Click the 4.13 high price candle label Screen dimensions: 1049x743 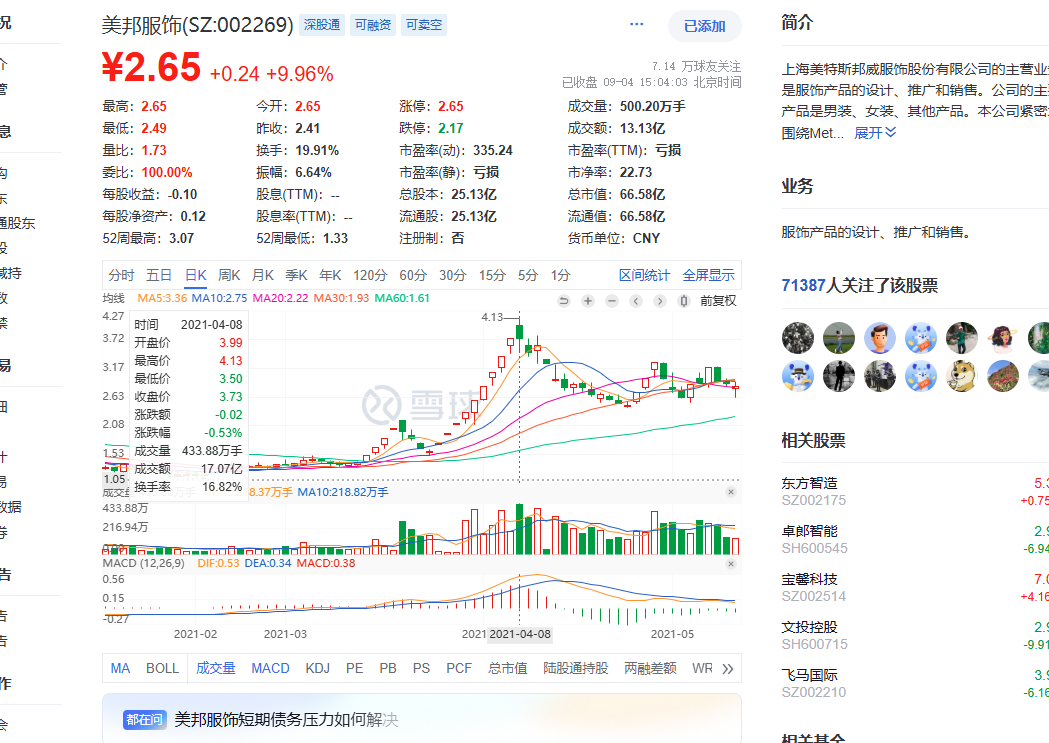coord(492,317)
